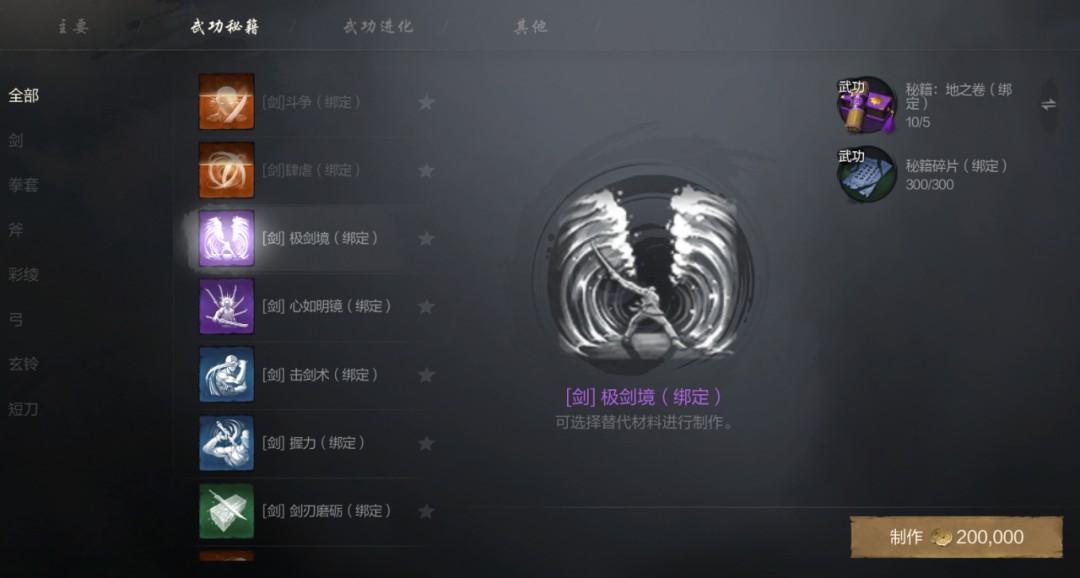Toggle favorite star for 斗争

426,103
